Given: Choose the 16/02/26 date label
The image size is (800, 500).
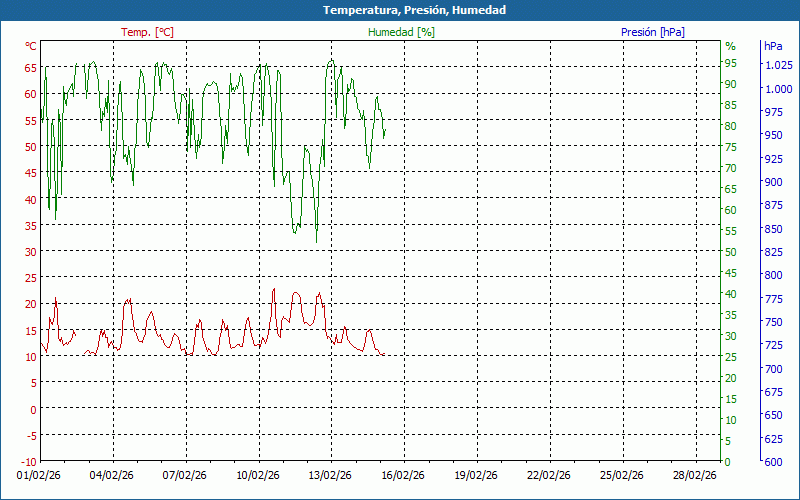Looking at the screenshot, I should click(404, 476).
